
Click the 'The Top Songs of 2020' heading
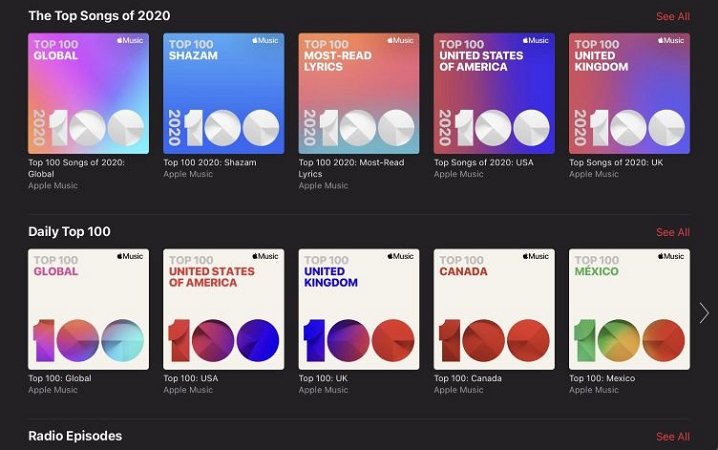point(99,16)
